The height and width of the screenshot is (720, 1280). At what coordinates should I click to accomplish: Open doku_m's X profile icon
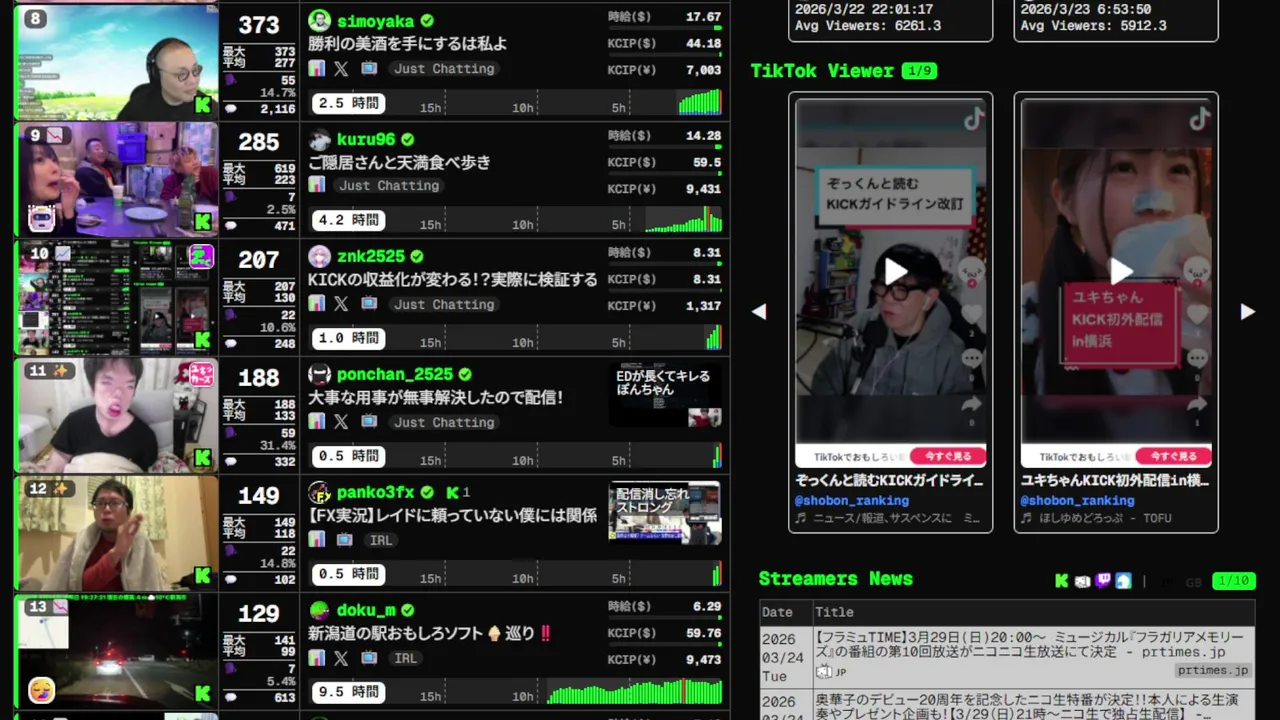(341, 658)
